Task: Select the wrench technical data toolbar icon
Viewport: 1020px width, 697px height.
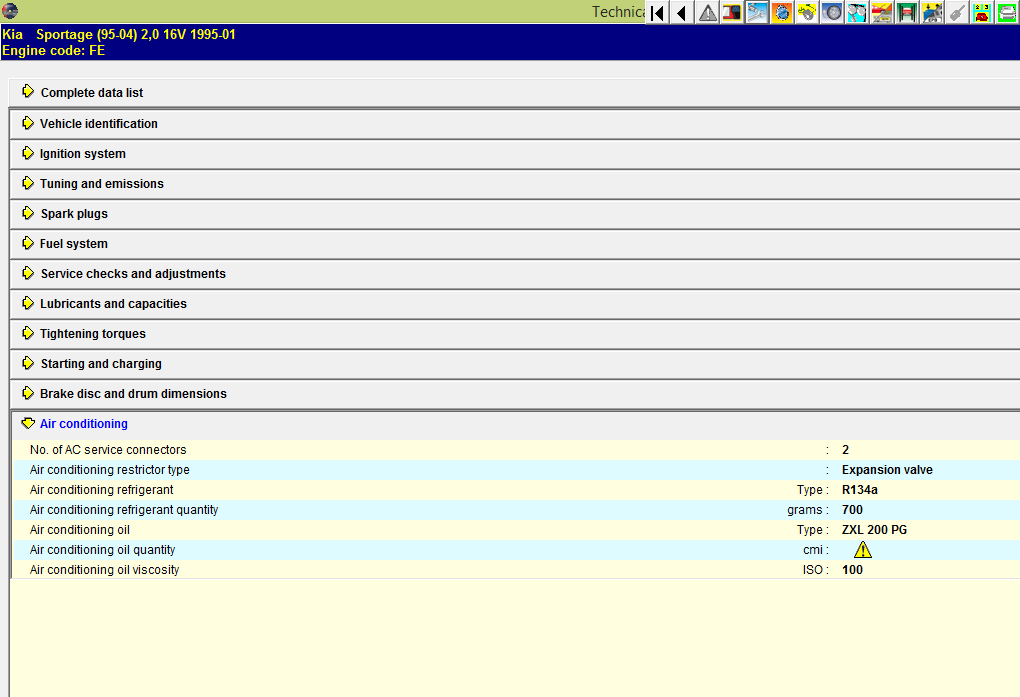Action: point(757,12)
